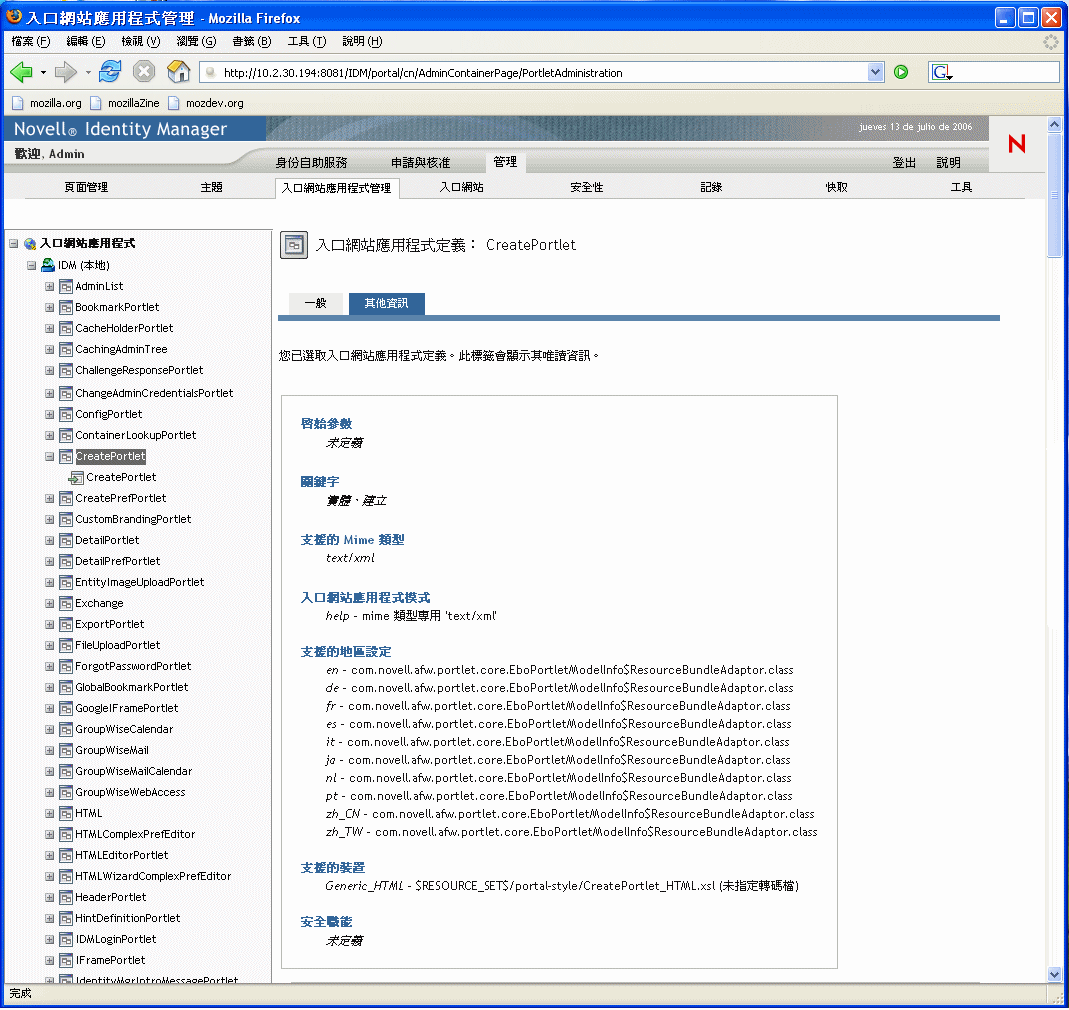Click the page scrollbar down arrow
Screen dimensions: 1069x1010
point(1054,975)
